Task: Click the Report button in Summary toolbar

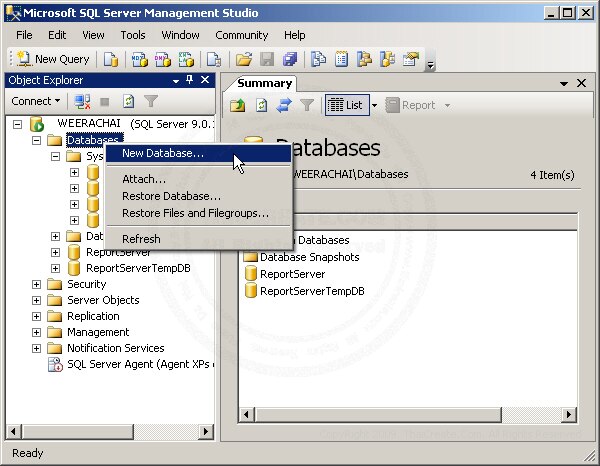Action: pyautogui.click(x=411, y=105)
